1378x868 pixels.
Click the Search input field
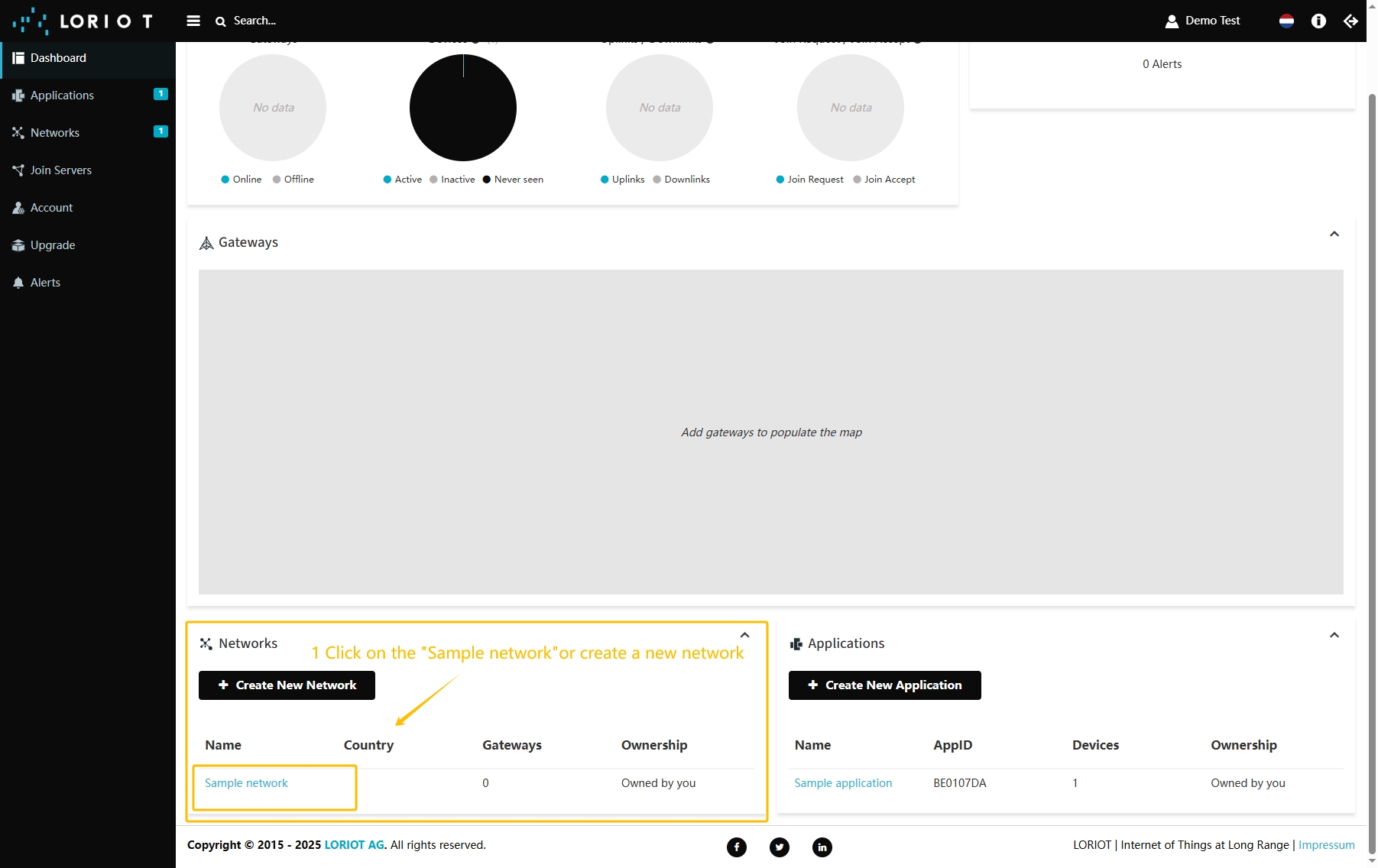pyautogui.click(x=255, y=21)
